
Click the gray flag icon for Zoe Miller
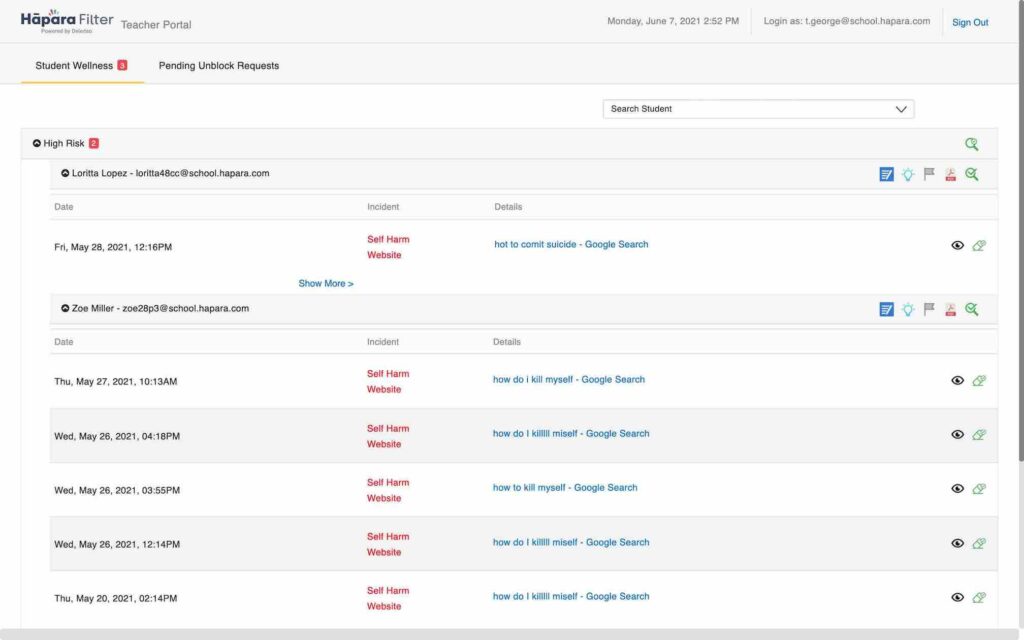click(929, 309)
